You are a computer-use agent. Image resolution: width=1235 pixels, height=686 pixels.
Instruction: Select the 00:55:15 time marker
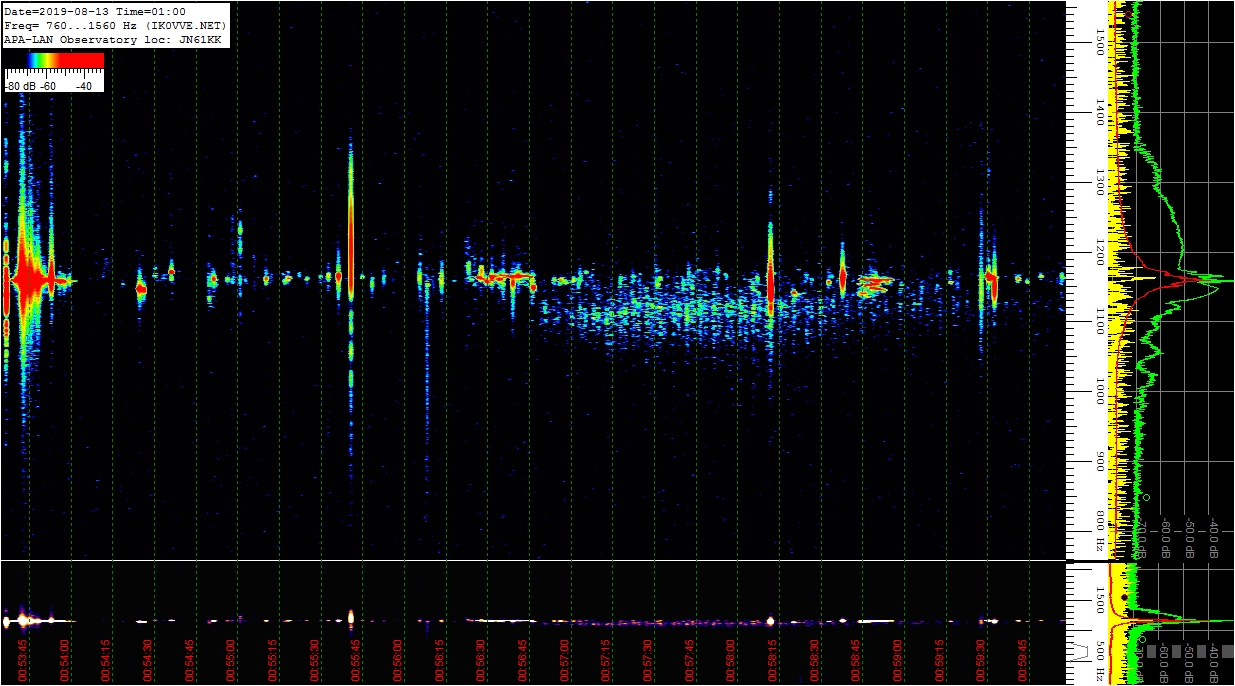point(273,660)
